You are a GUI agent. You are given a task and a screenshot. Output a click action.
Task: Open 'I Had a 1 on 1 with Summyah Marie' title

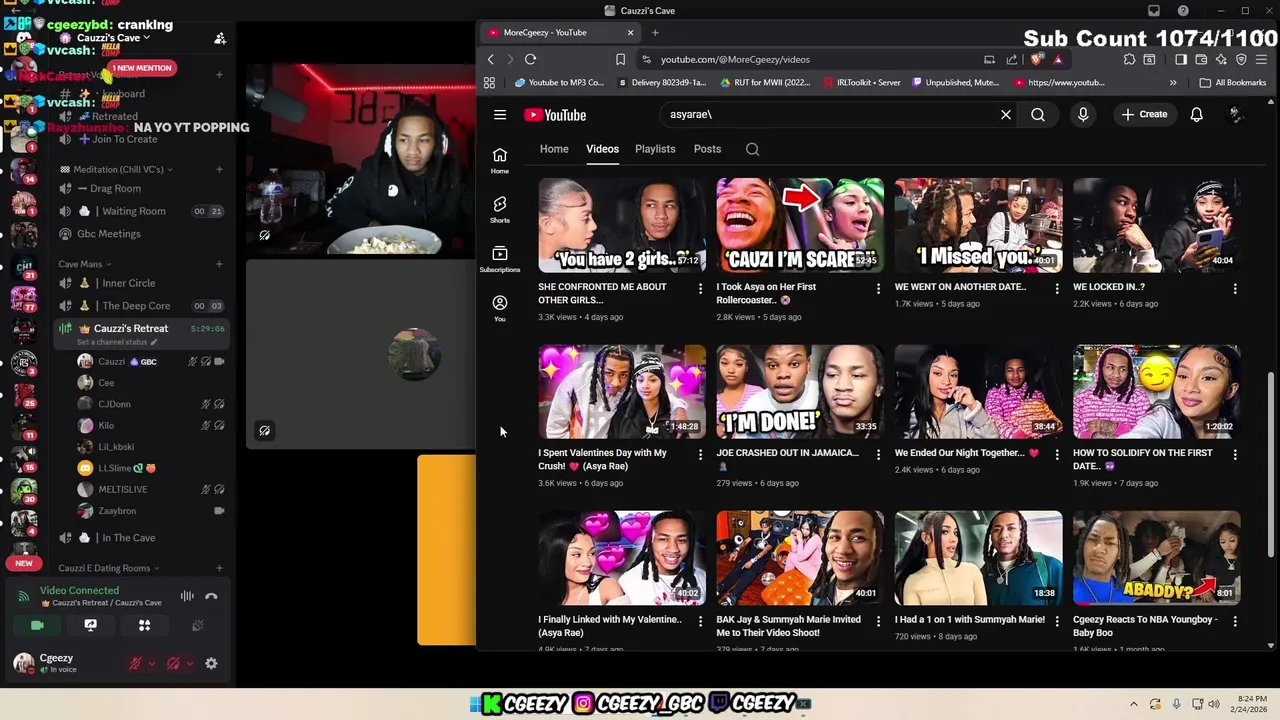(970, 619)
